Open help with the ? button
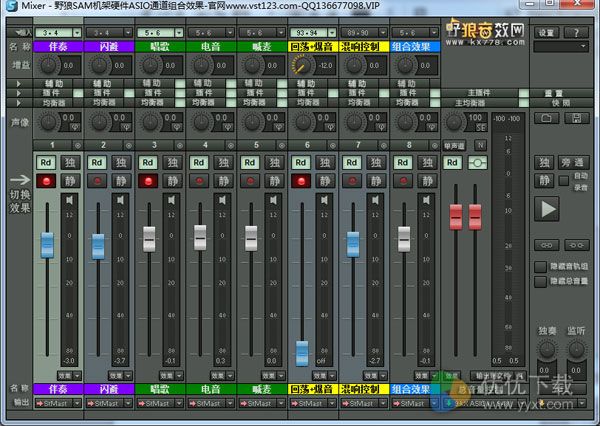This screenshot has width=600, height=426. click(x=576, y=33)
